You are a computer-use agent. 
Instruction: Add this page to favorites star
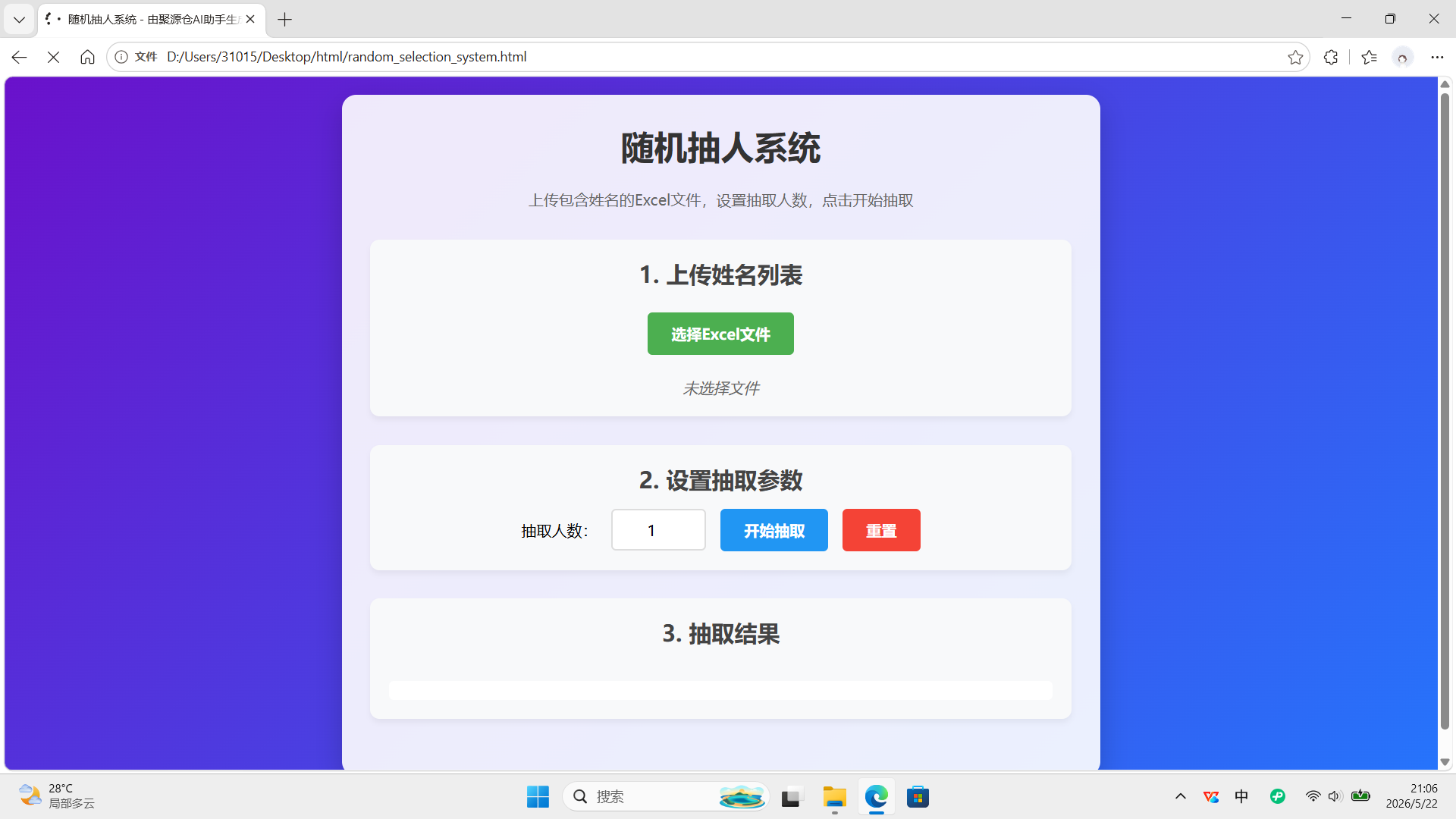[1295, 57]
